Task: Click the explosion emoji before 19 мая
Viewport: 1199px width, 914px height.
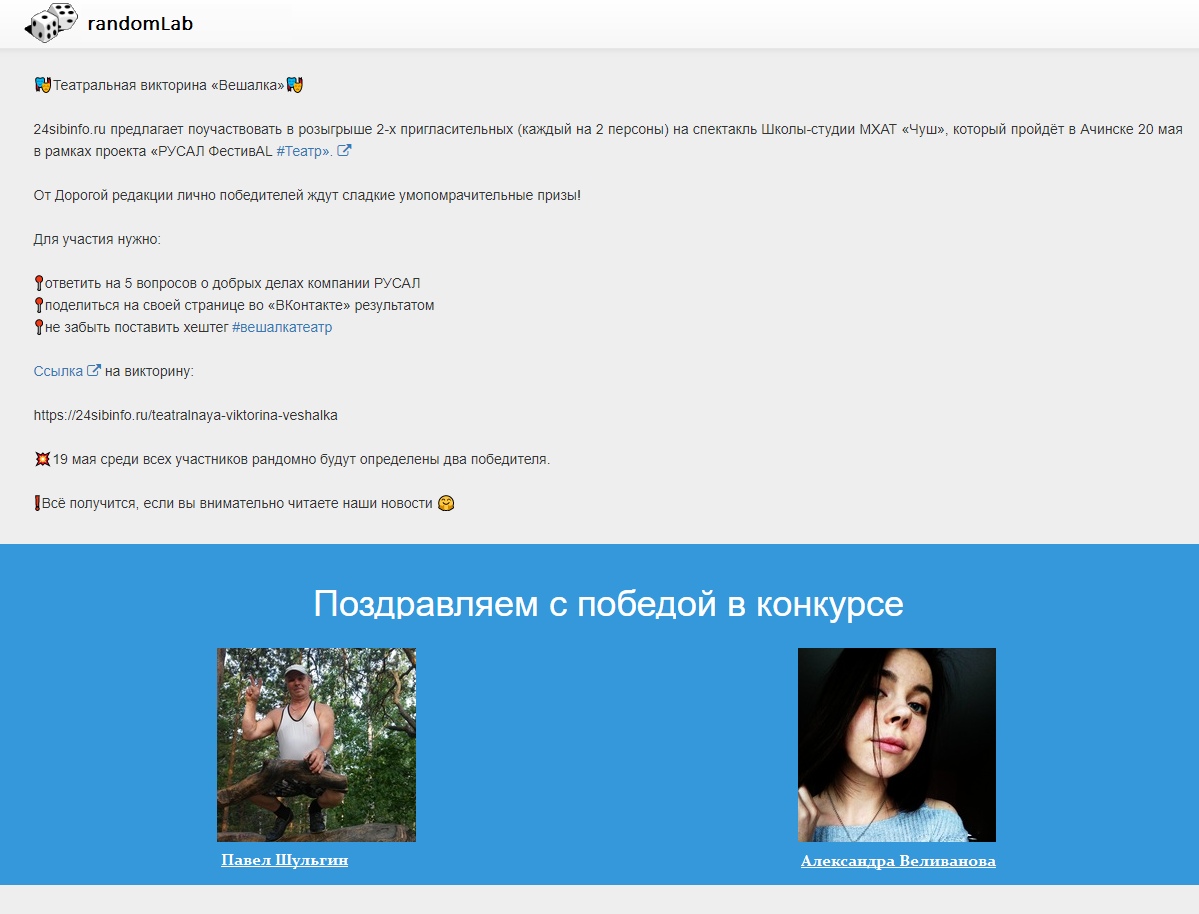Action: pos(43,459)
